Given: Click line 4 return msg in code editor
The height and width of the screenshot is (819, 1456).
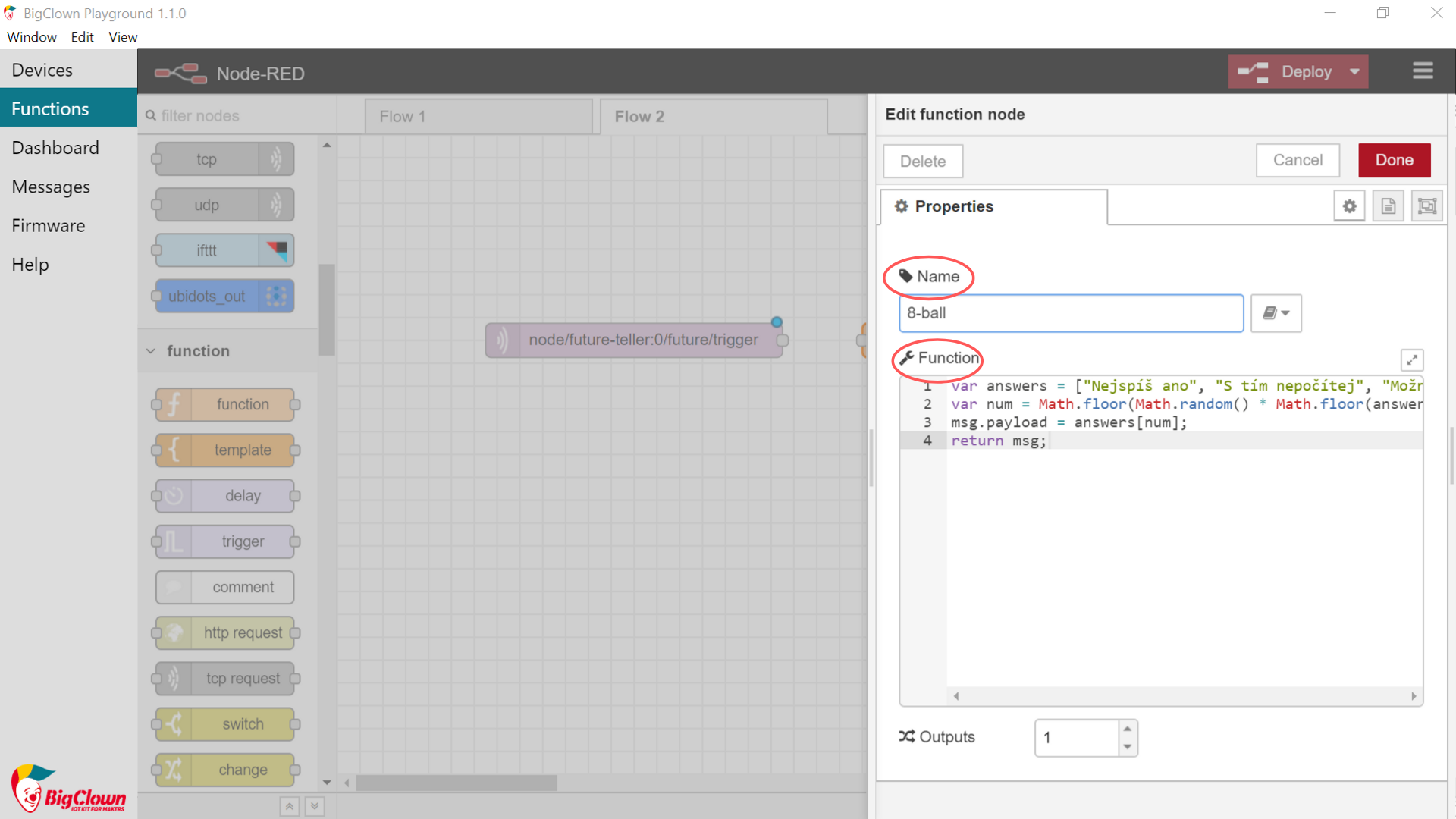Looking at the screenshot, I should [998, 441].
